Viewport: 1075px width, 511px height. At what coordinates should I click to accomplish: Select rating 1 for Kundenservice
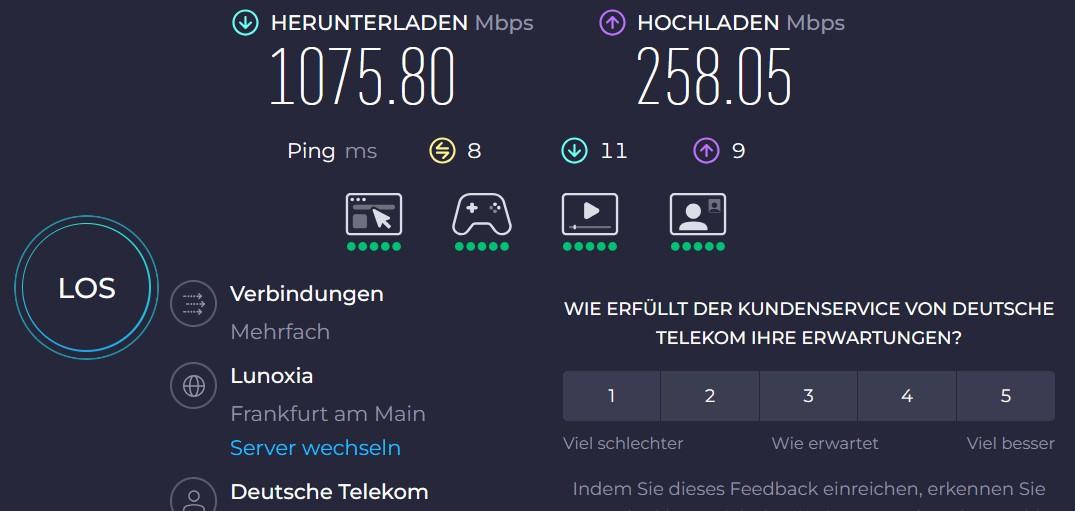coord(611,396)
